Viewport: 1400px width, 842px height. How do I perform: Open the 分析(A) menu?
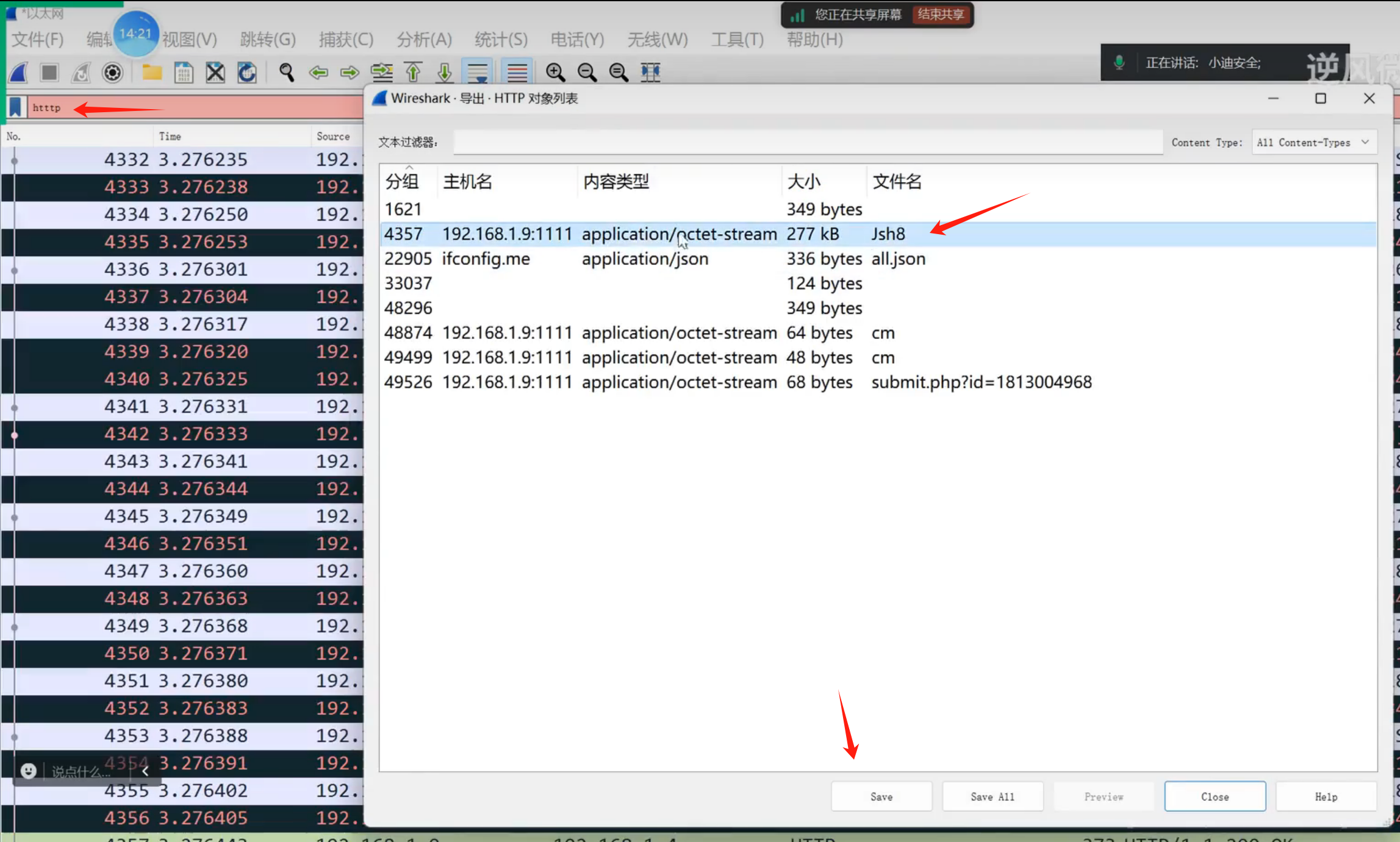(424, 40)
